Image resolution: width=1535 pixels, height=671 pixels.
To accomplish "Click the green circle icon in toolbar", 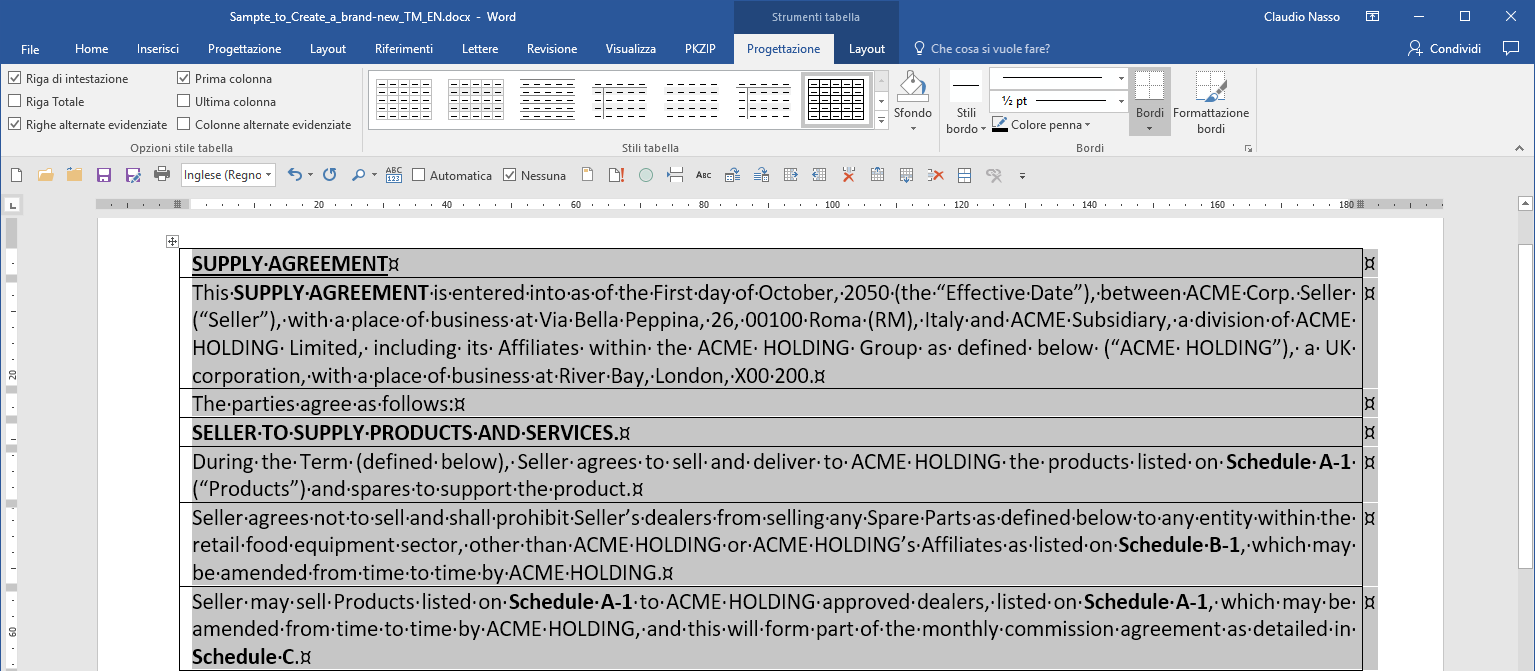I will point(646,175).
